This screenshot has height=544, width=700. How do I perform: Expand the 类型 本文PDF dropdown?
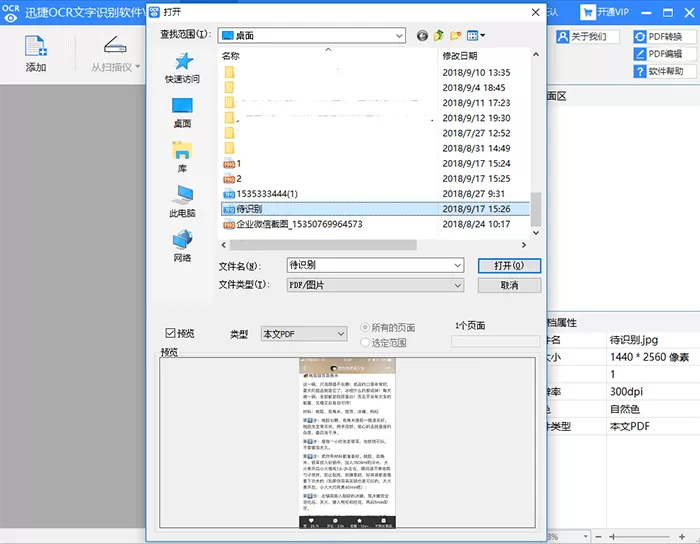point(341,334)
